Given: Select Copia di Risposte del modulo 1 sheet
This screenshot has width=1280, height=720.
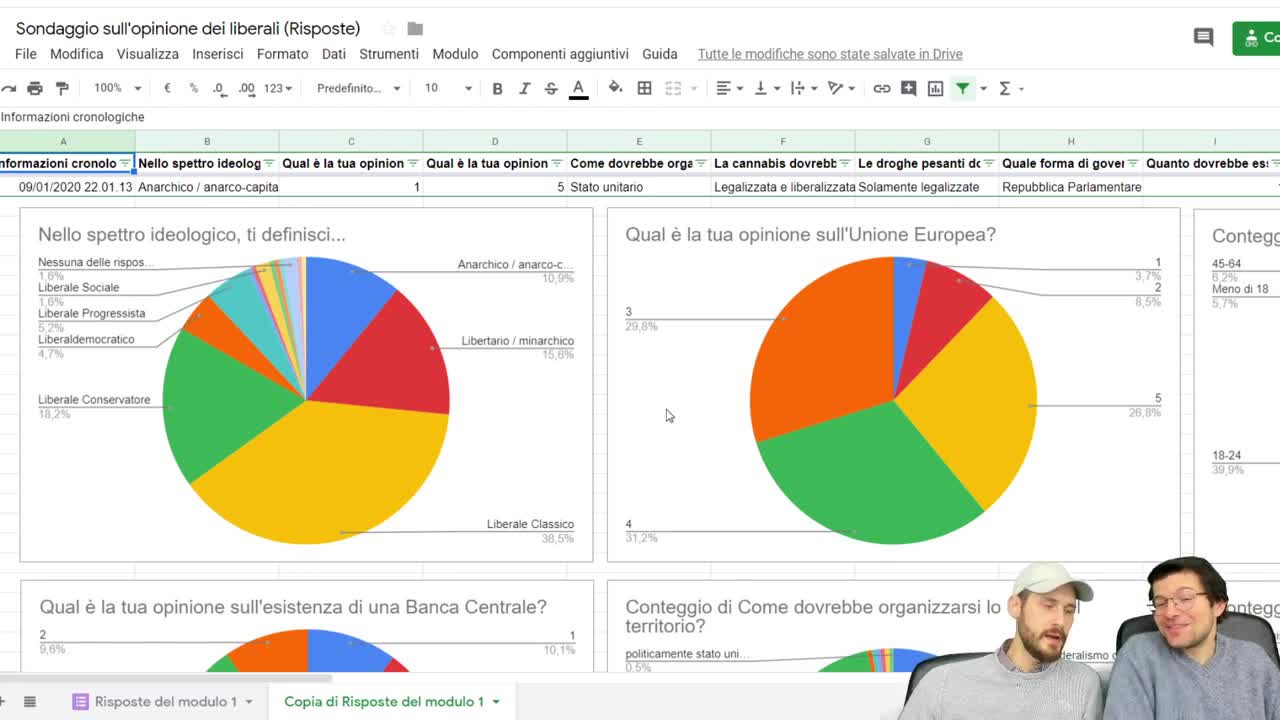Looking at the screenshot, I should coord(384,702).
